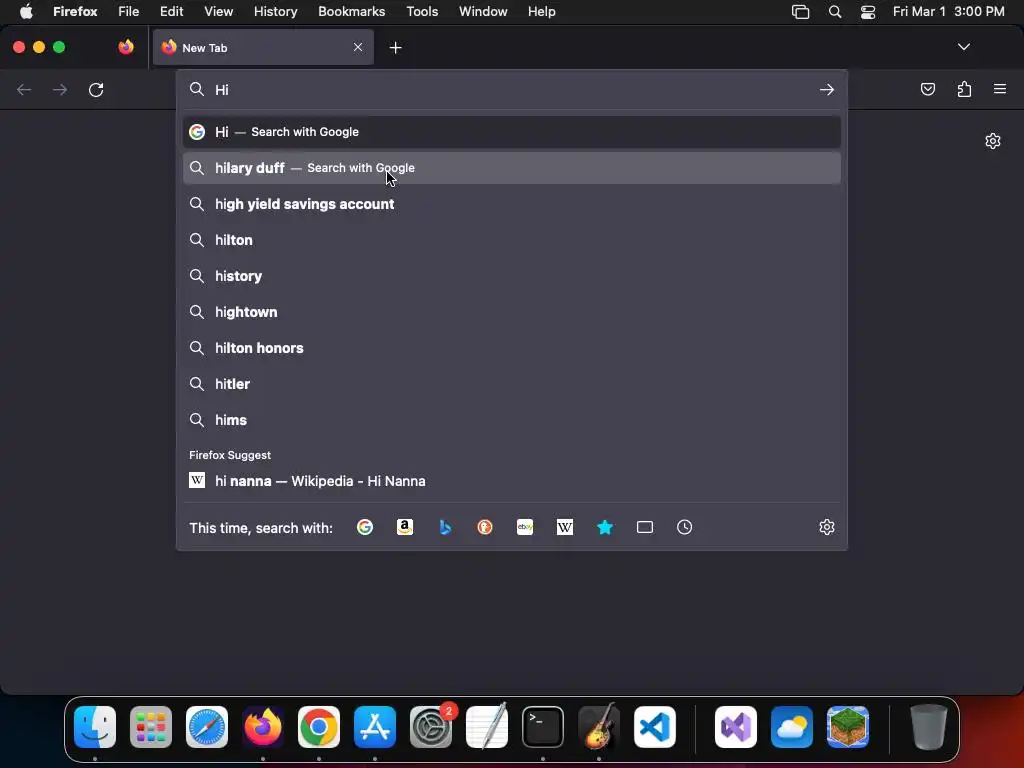This screenshot has height=768, width=1024.
Task: Open the History menu
Action: [x=275, y=12]
